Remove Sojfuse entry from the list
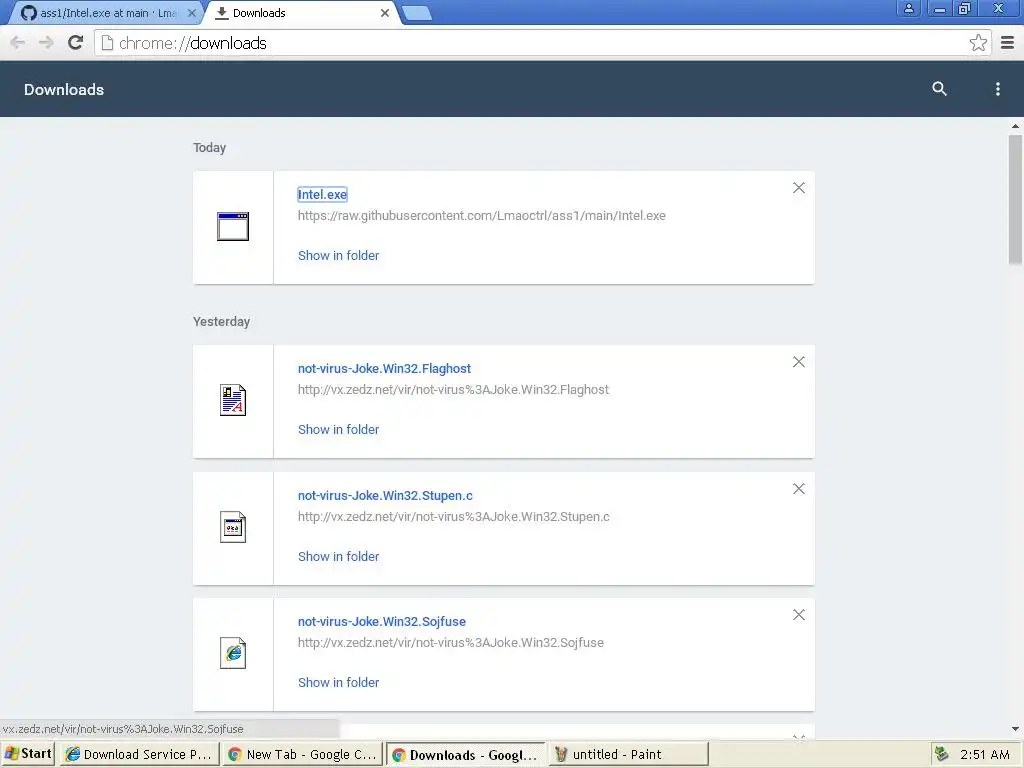The height and width of the screenshot is (768, 1024). point(799,615)
